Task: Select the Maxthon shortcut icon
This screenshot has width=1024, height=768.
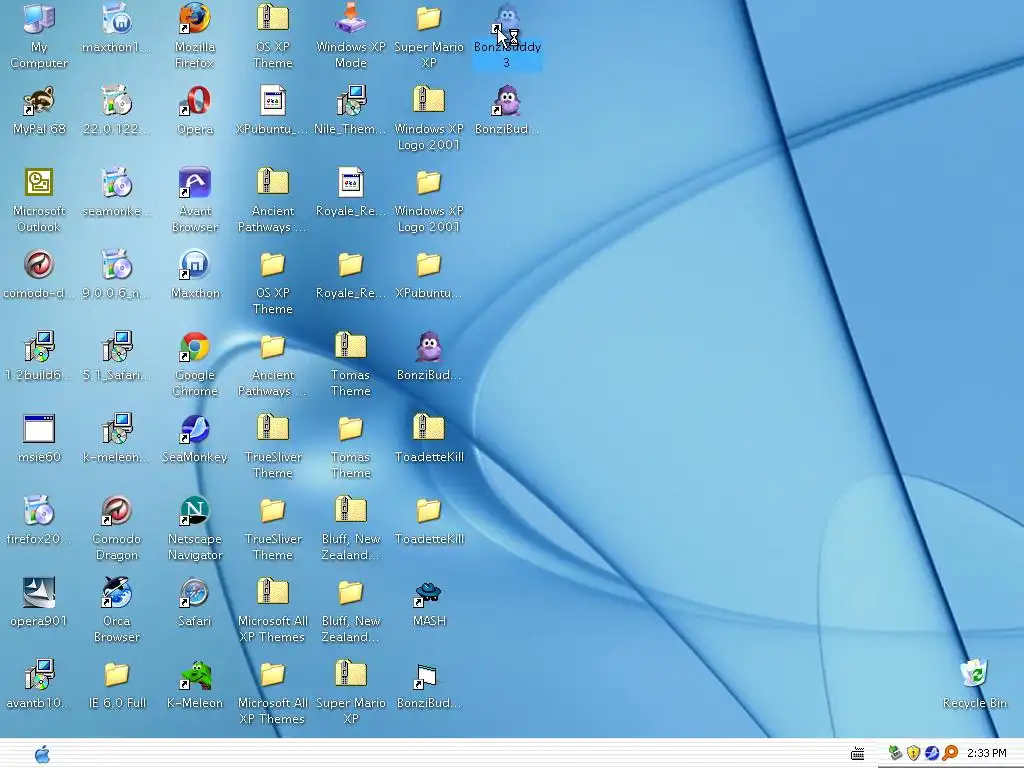Action: pyautogui.click(x=195, y=264)
